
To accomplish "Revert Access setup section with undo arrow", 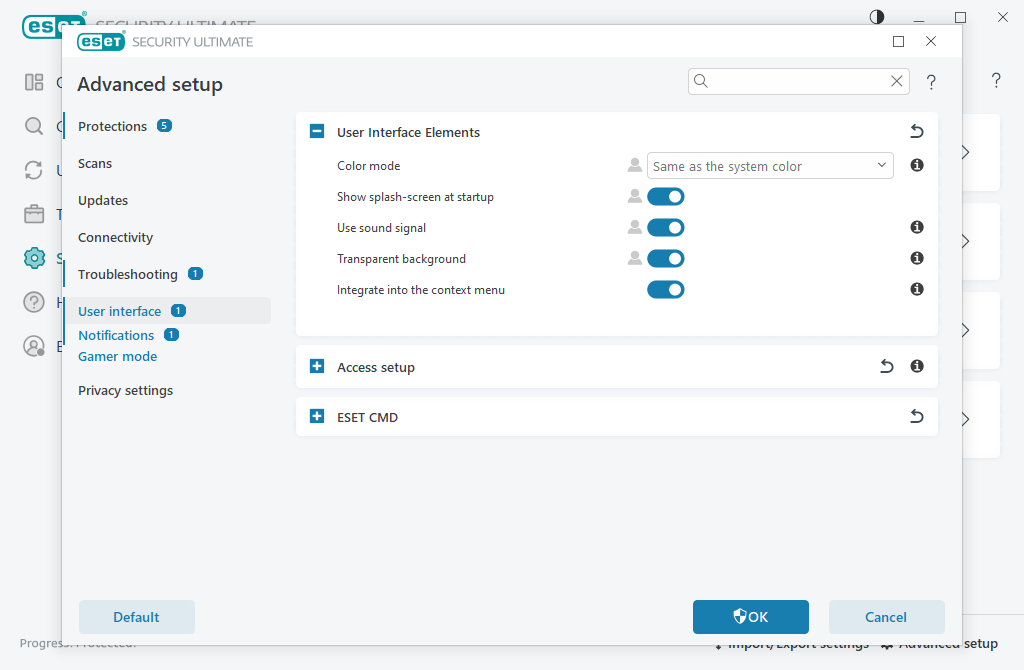I will [x=886, y=366].
